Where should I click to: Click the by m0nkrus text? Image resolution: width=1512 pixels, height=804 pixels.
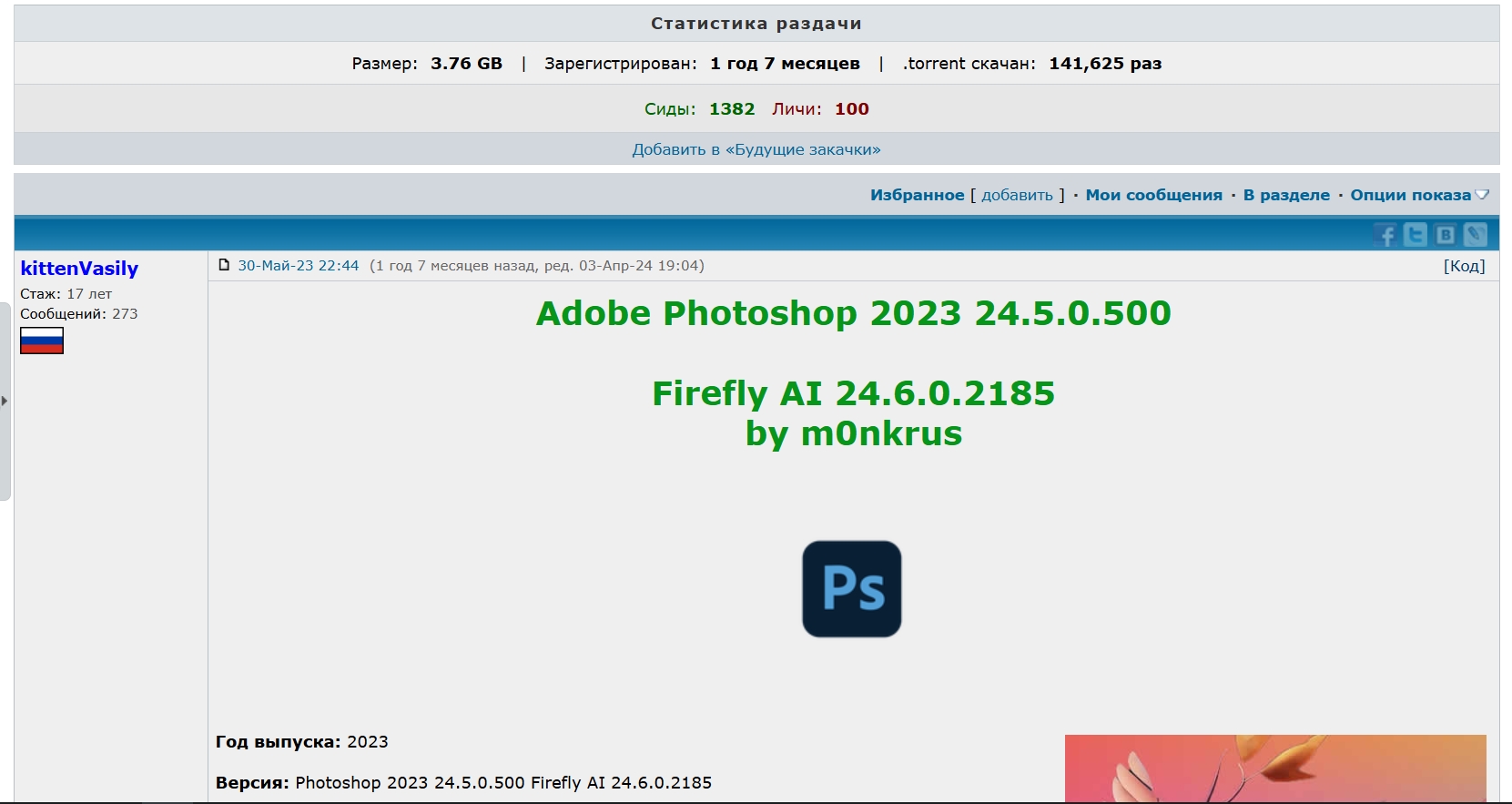click(854, 433)
